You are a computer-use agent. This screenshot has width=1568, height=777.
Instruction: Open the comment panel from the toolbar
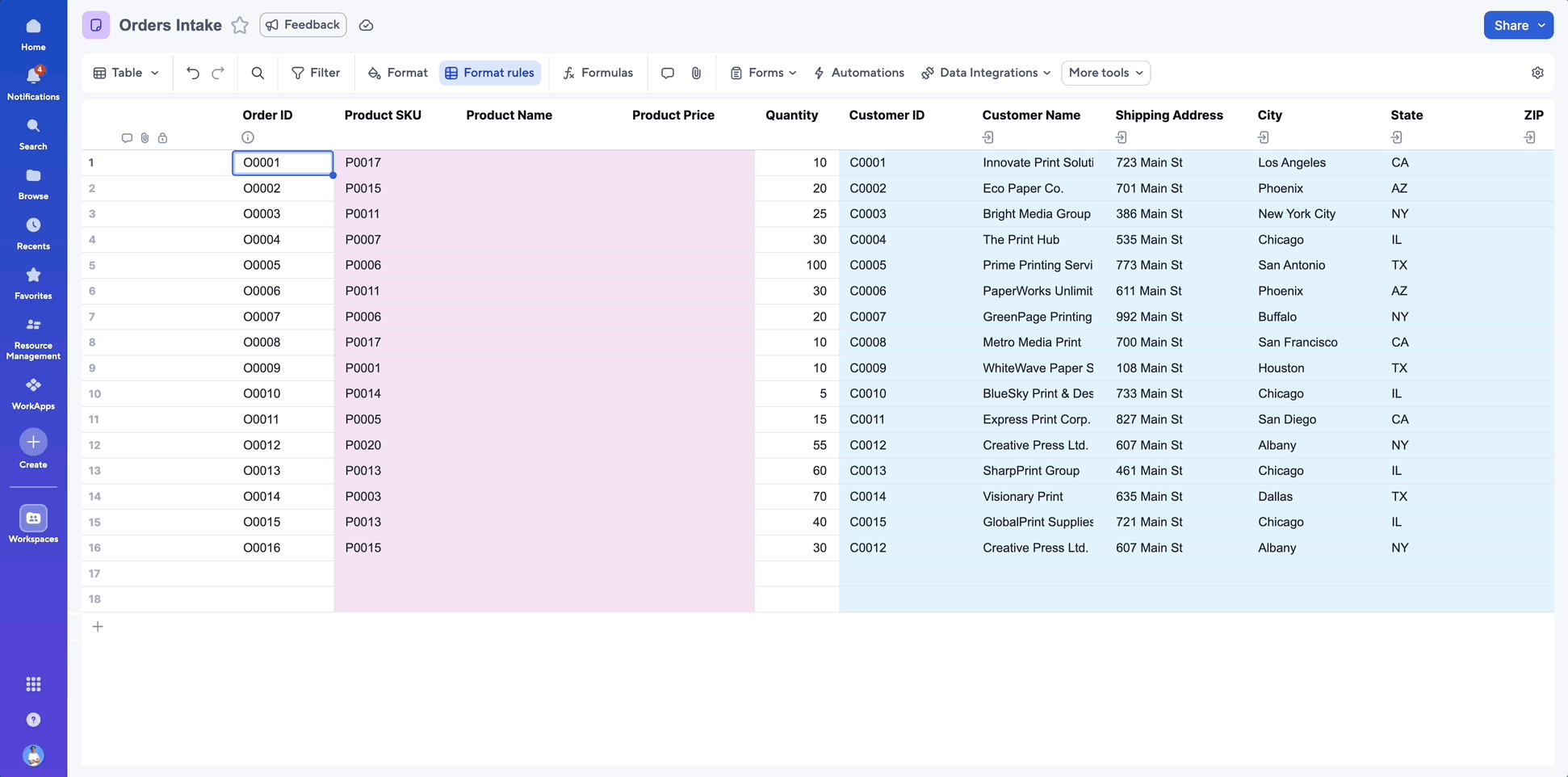tap(667, 73)
